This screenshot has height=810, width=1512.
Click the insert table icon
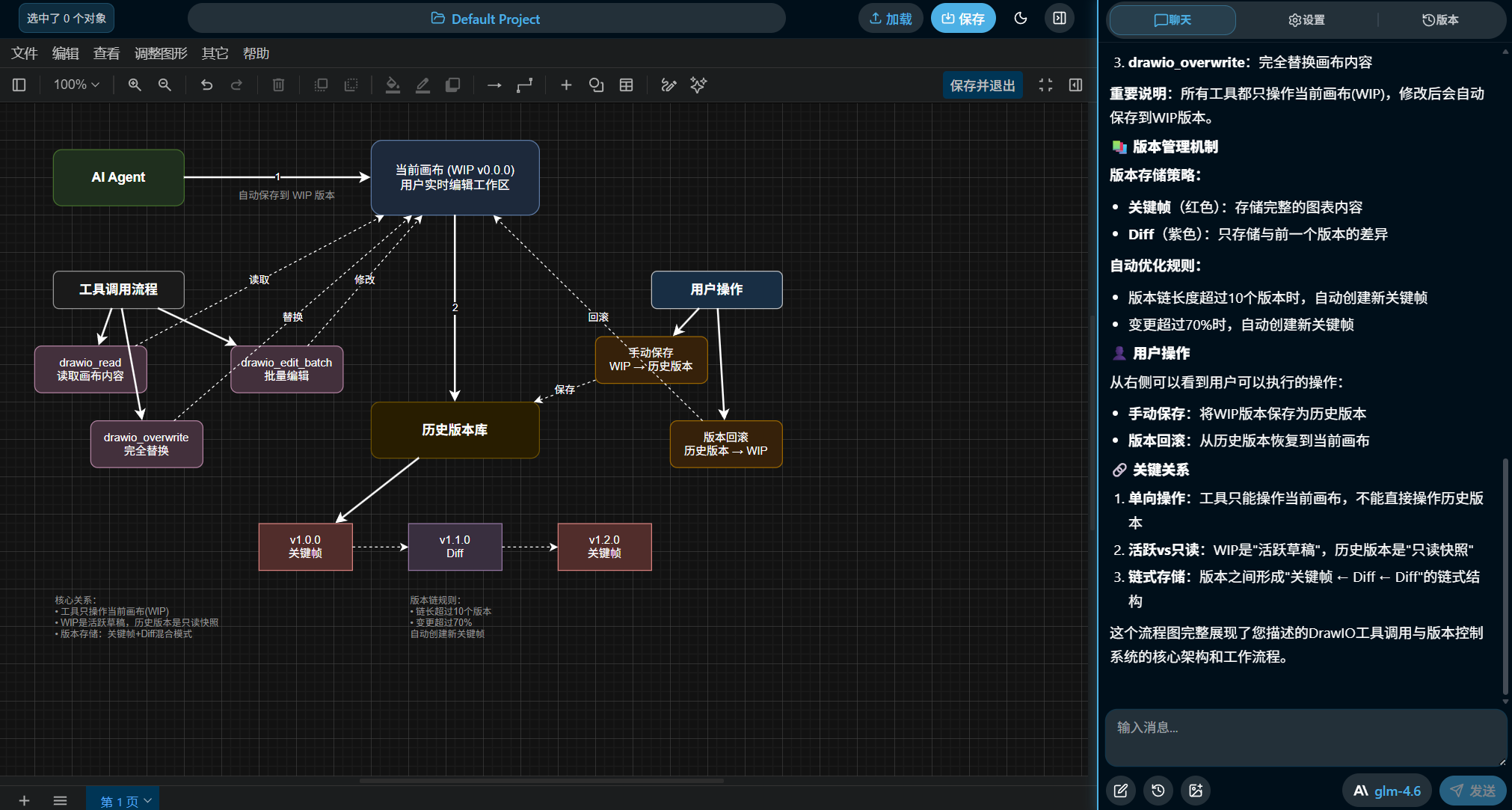click(626, 85)
